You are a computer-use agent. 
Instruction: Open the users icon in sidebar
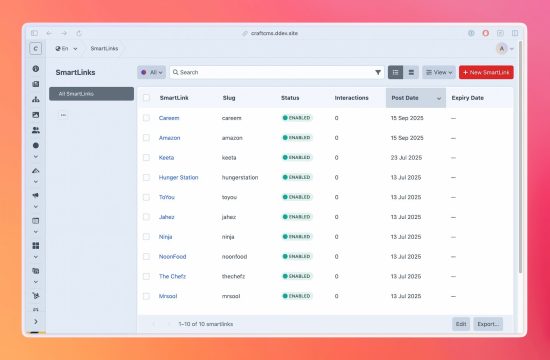coord(35,130)
